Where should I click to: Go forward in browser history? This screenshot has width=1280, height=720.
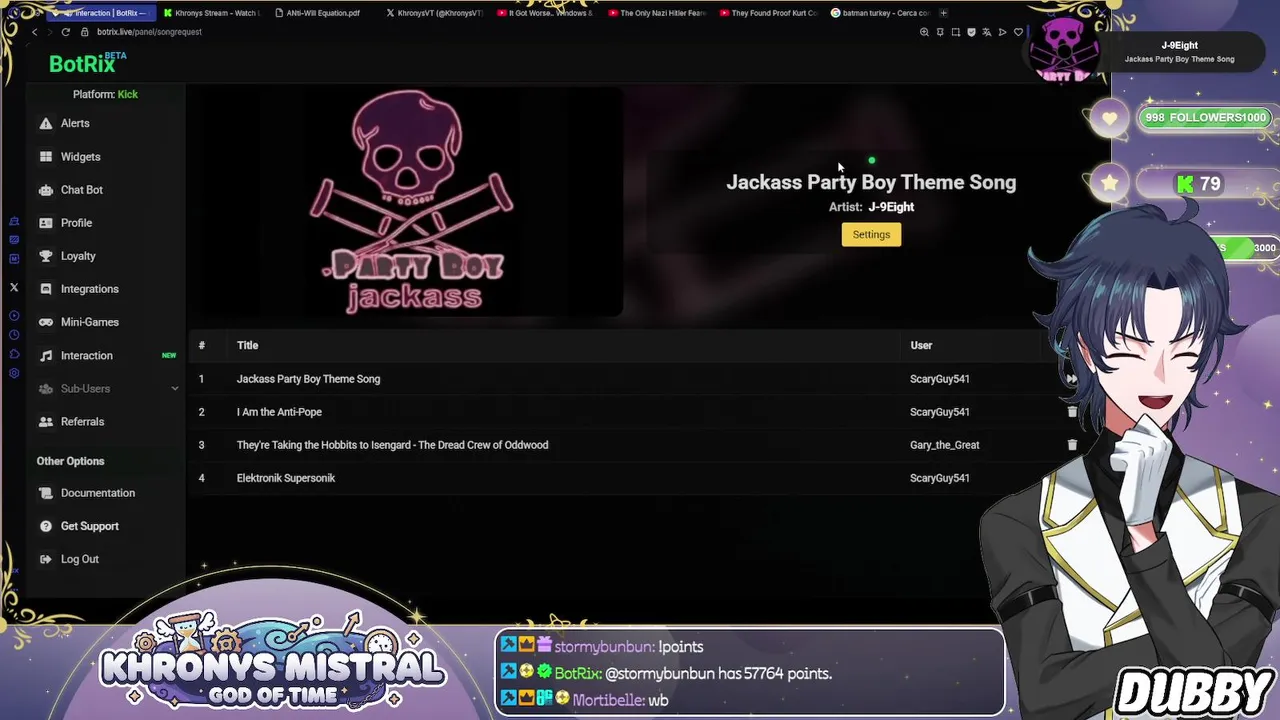coord(50,32)
